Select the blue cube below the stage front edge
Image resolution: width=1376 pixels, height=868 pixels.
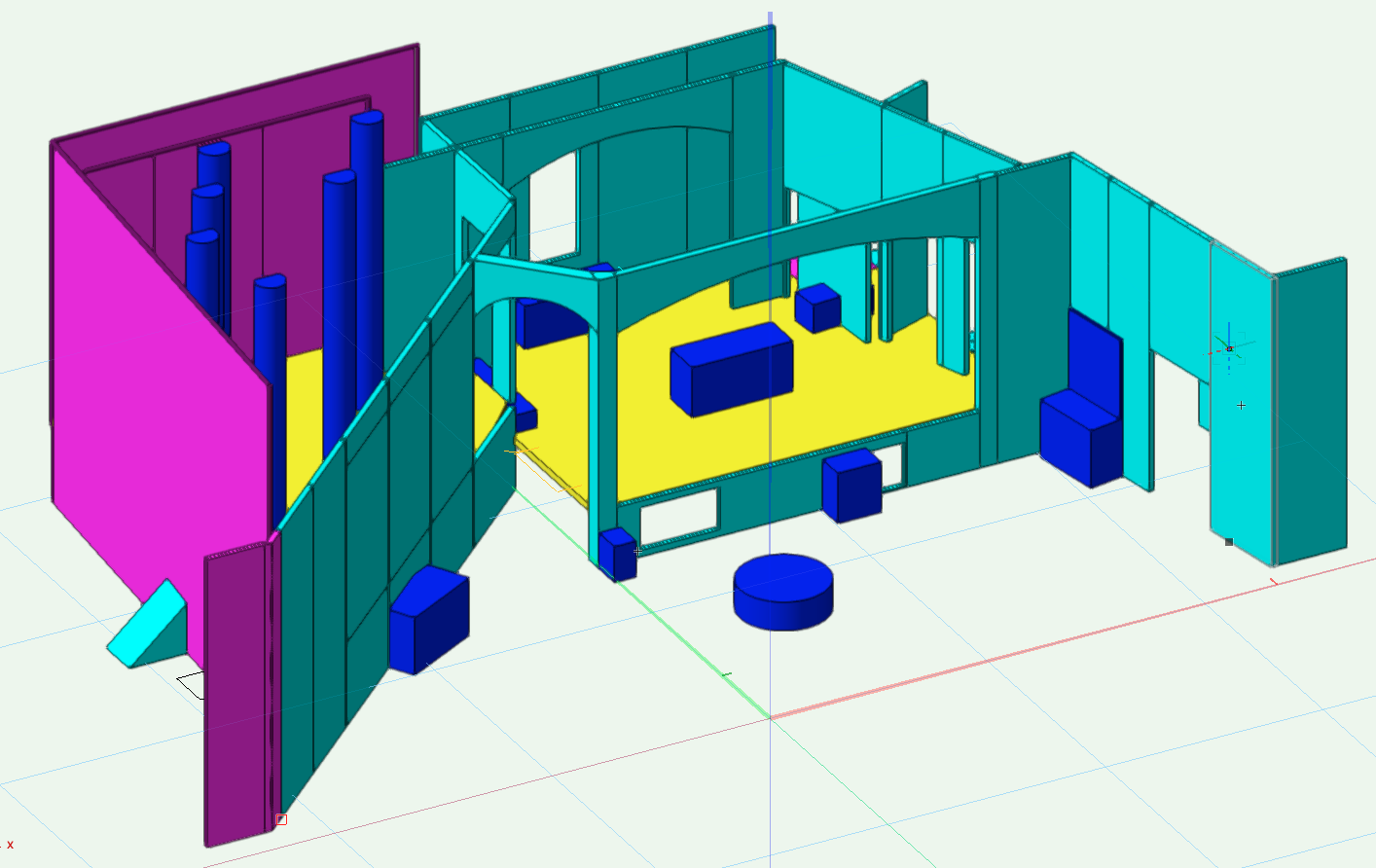pyautogui.click(x=852, y=485)
